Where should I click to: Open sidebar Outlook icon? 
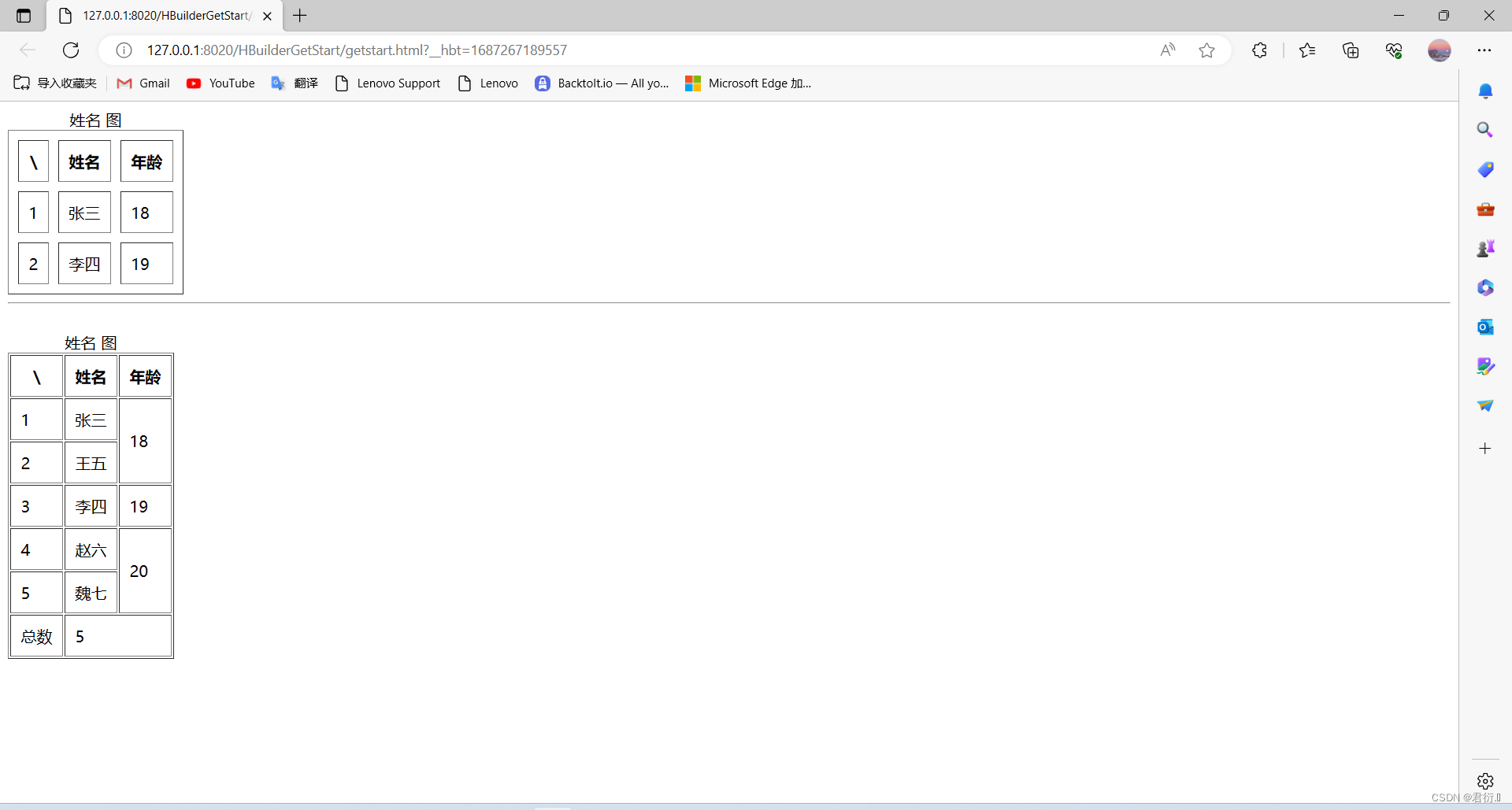pos(1485,327)
